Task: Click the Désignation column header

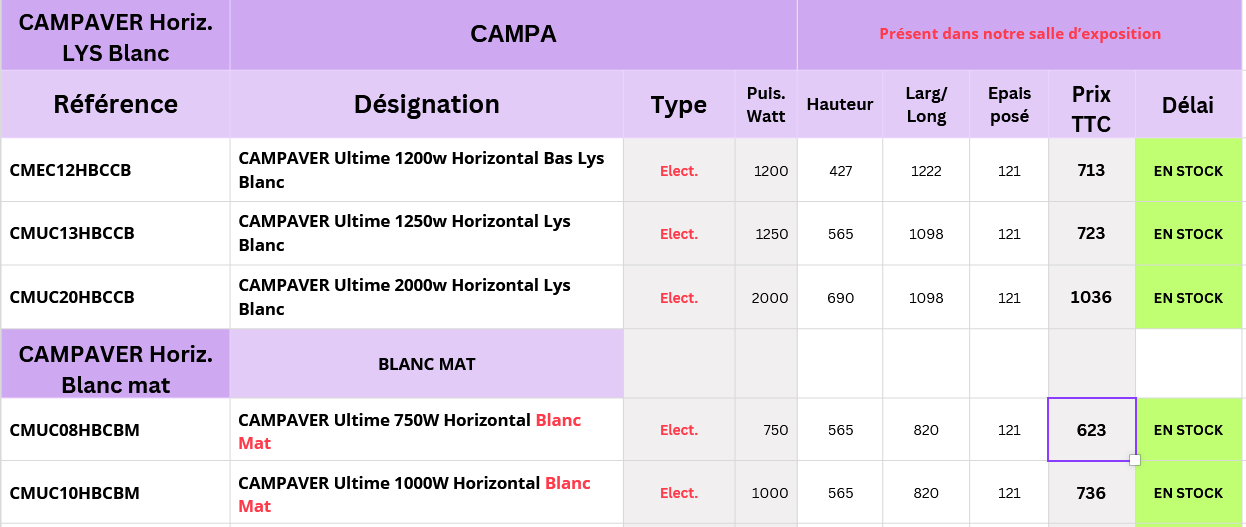Action: [x=426, y=104]
